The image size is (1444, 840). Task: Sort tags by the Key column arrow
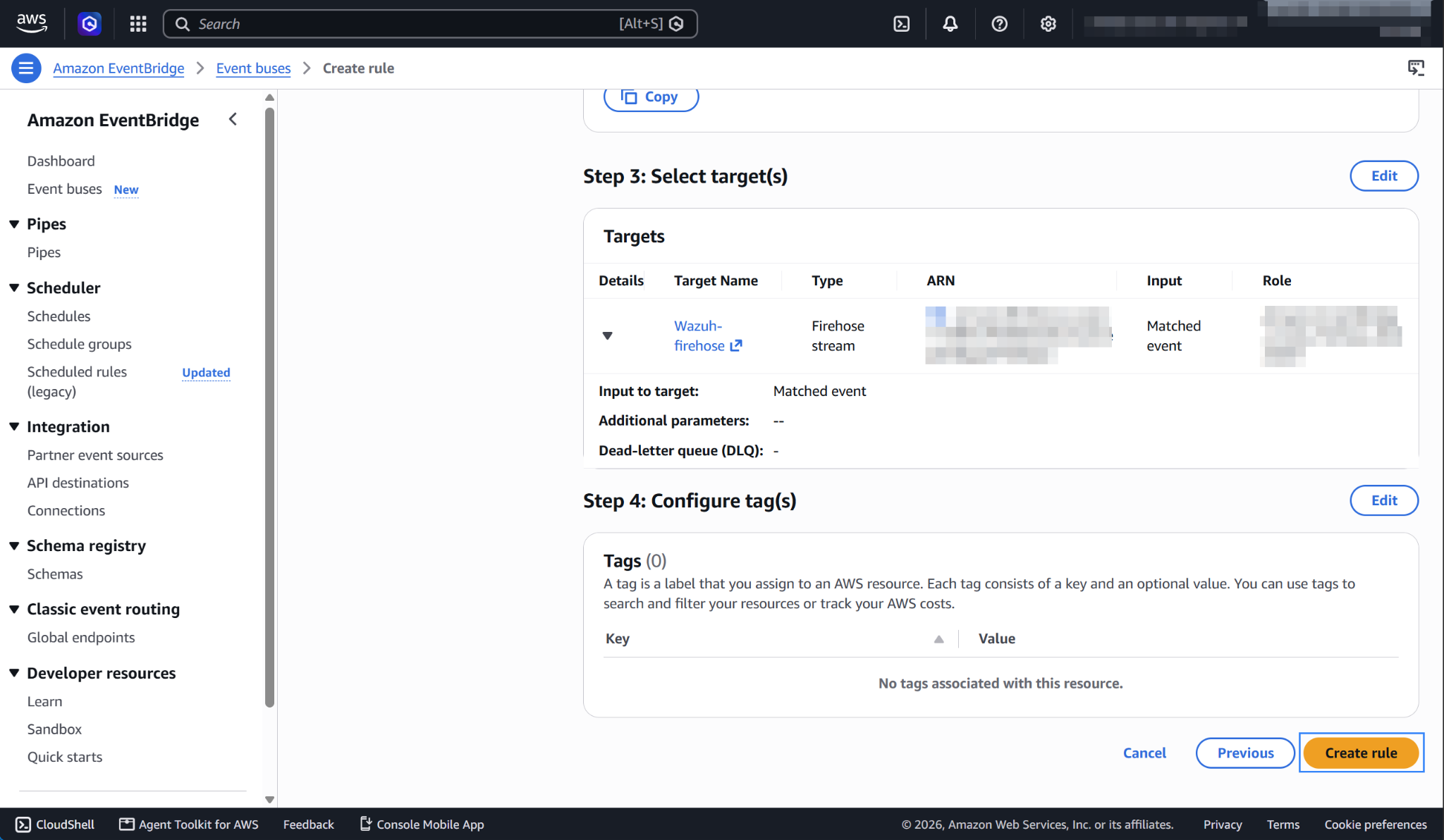pos(938,639)
